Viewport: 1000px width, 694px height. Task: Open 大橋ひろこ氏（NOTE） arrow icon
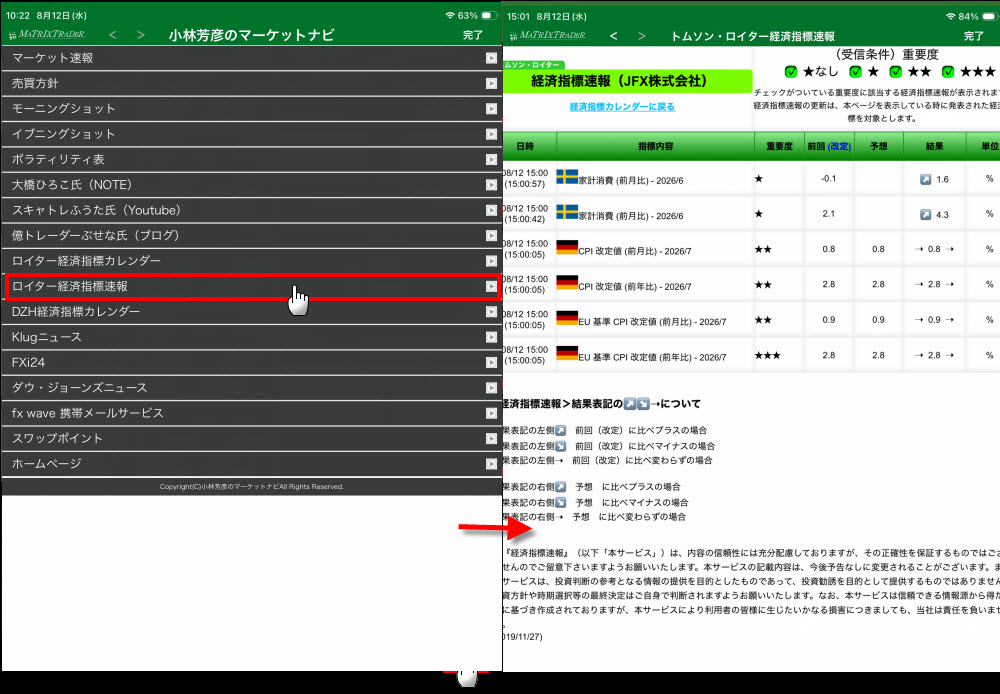(x=491, y=185)
